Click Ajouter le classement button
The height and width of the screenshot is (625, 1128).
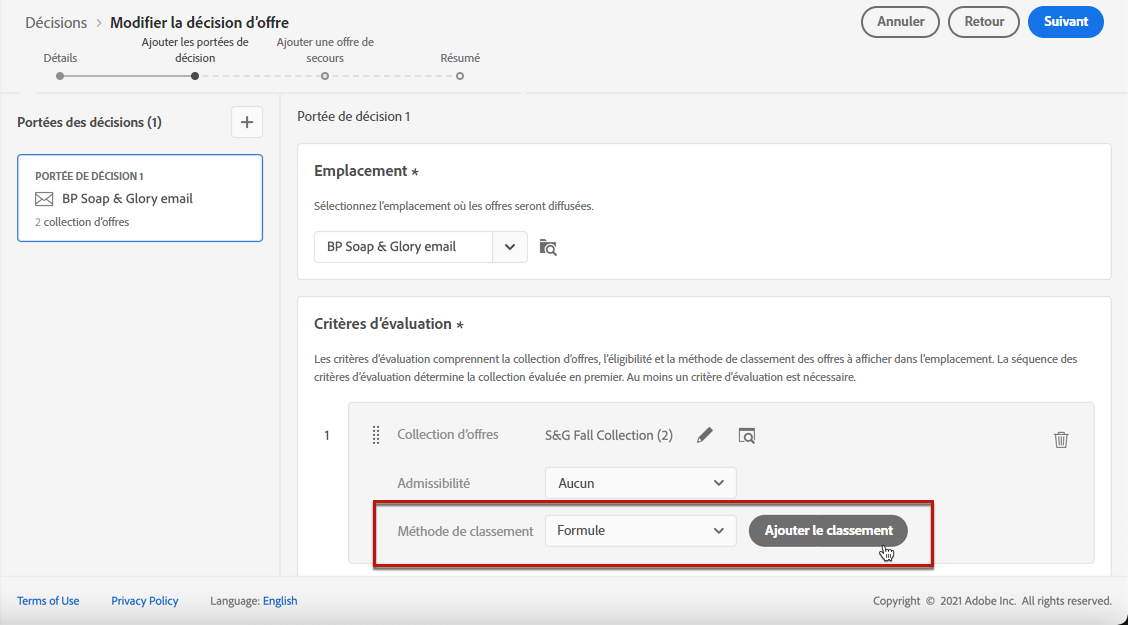click(828, 531)
